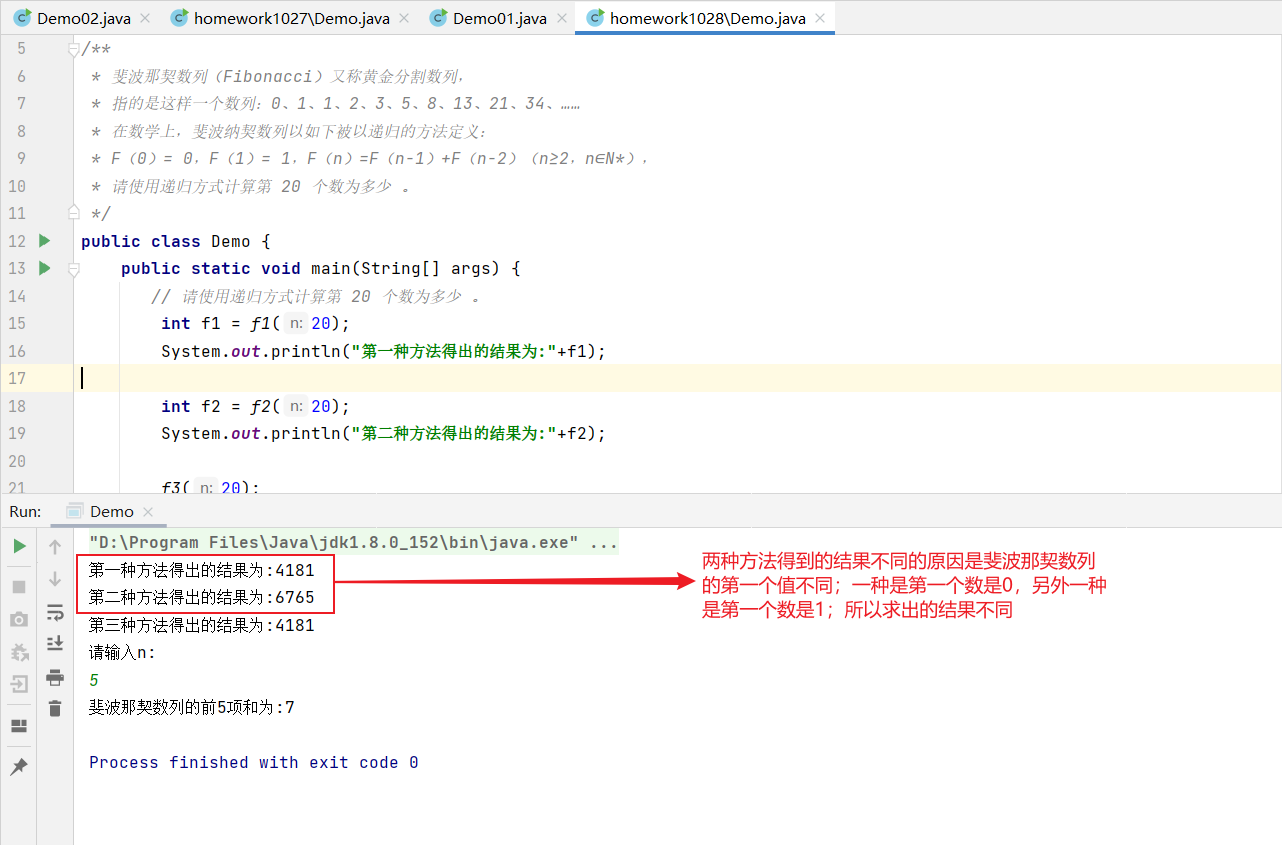Collapse the Javadoc comment at line 5
Image resolution: width=1282 pixels, height=845 pixels.
72,47
